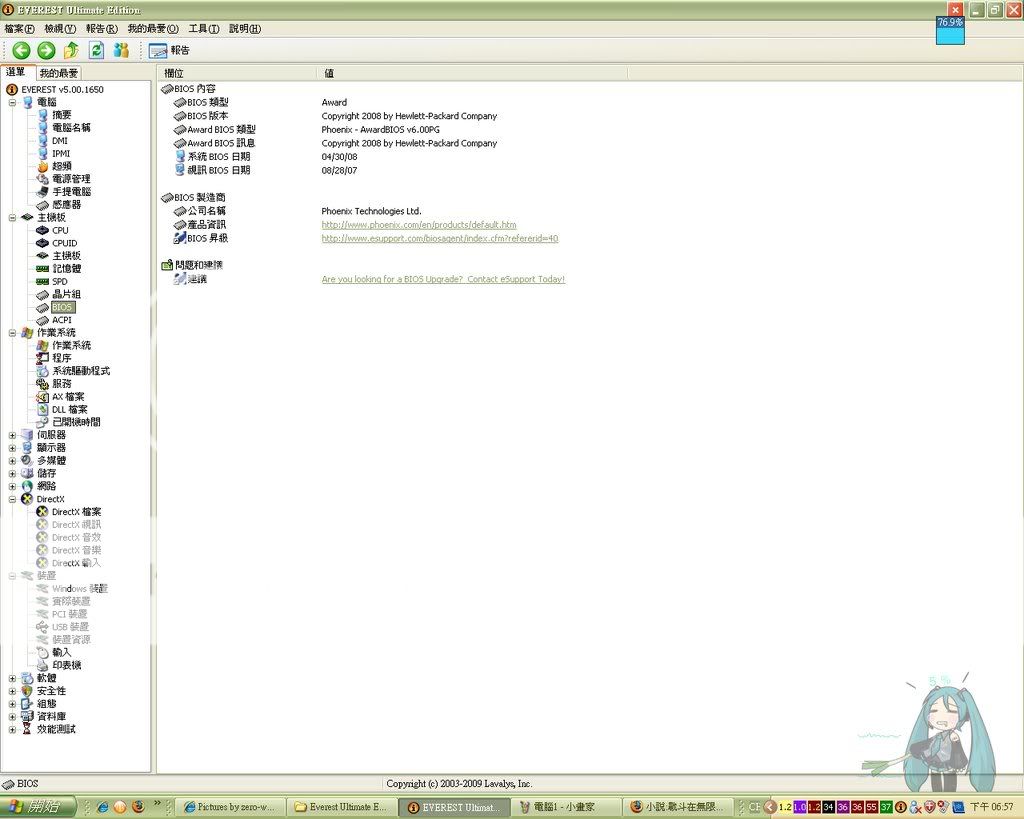Expand the 效能測試 tree node

click(x=12, y=729)
